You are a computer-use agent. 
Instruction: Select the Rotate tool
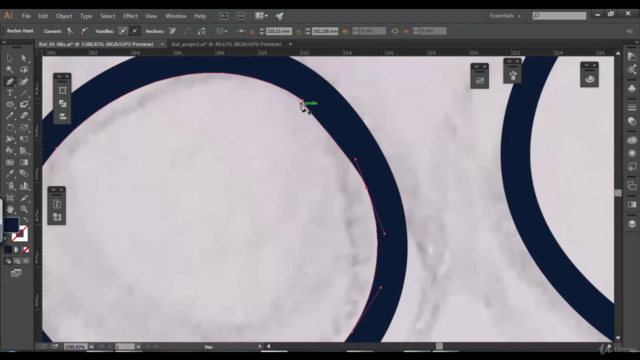[9, 127]
